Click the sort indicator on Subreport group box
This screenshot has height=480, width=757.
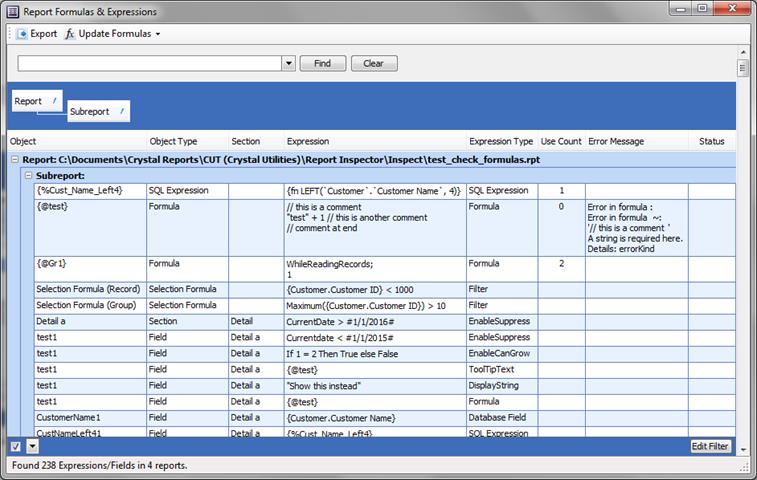coord(122,112)
